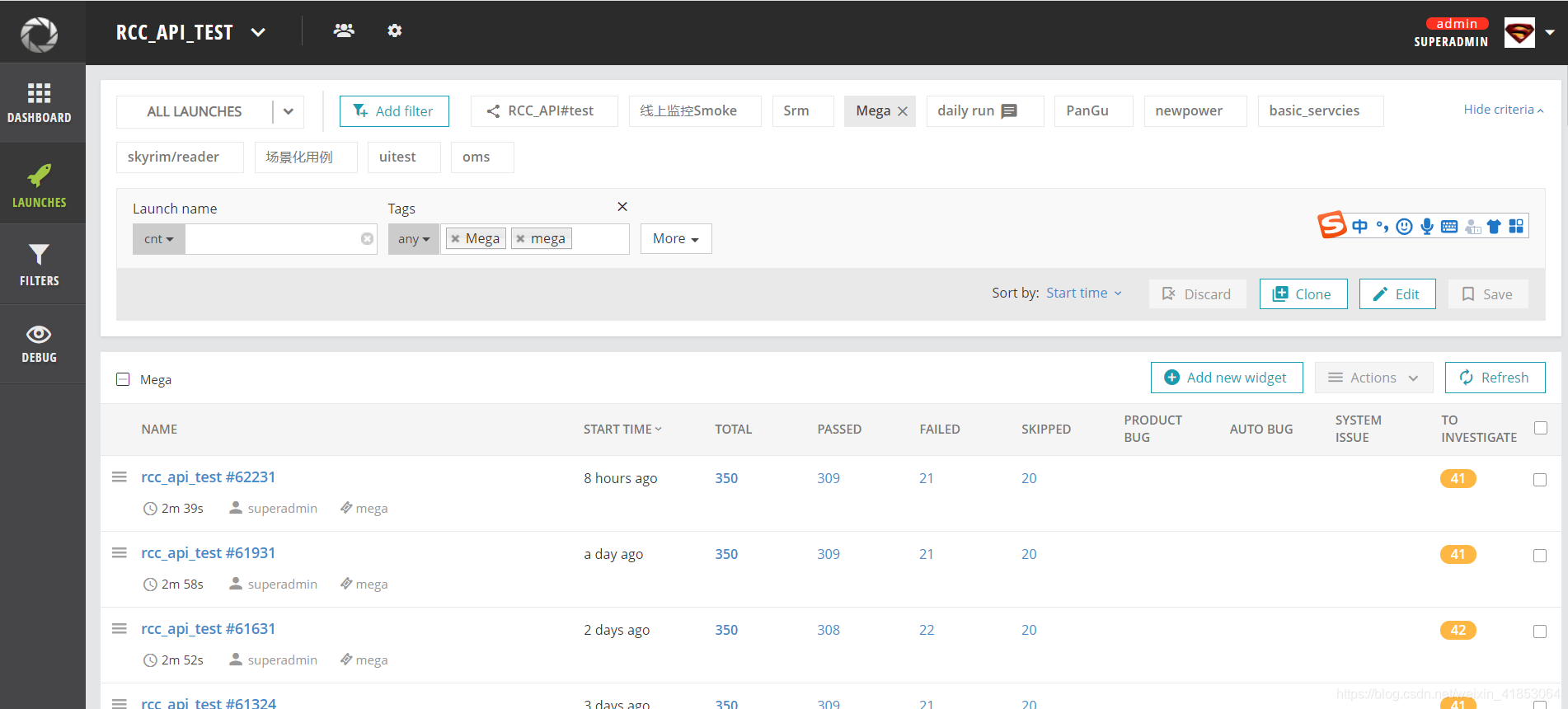Image resolution: width=1568 pixels, height=709 pixels.
Task: Click To Investigate badge 42
Action: click(x=1458, y=631)
